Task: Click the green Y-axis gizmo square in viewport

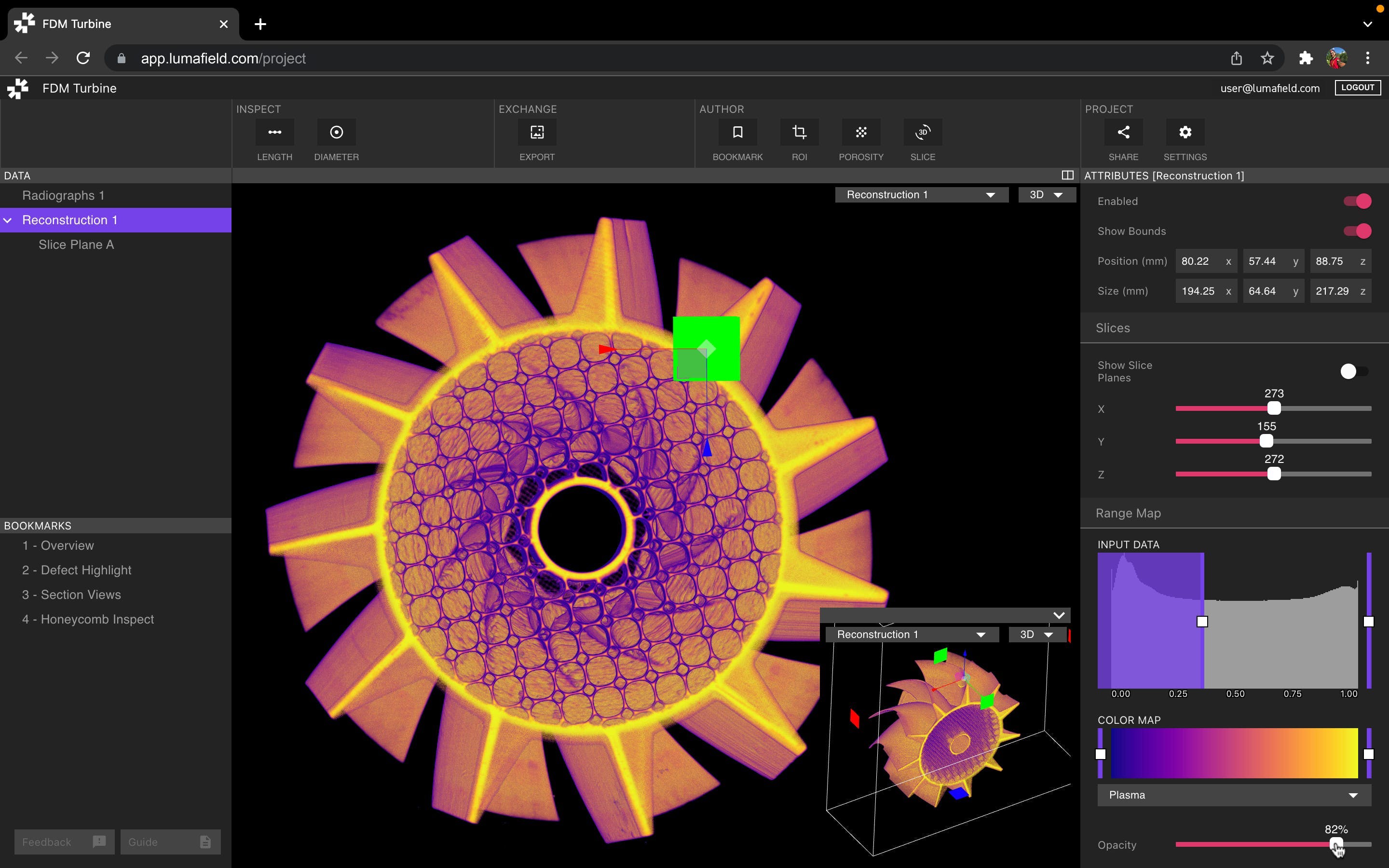Action: tap(707, 349)
